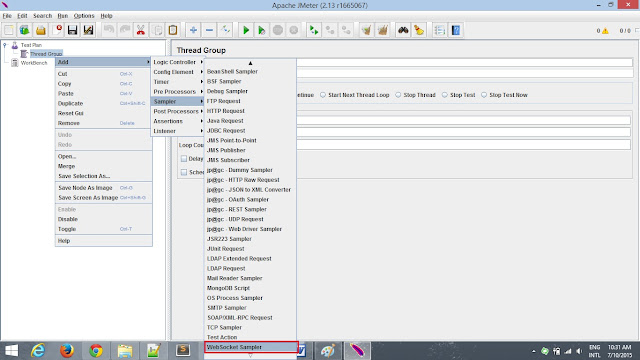This screenshot has height=360, width=640.
Task: Open the Edit menu
Action: click(x=22, y=16)
